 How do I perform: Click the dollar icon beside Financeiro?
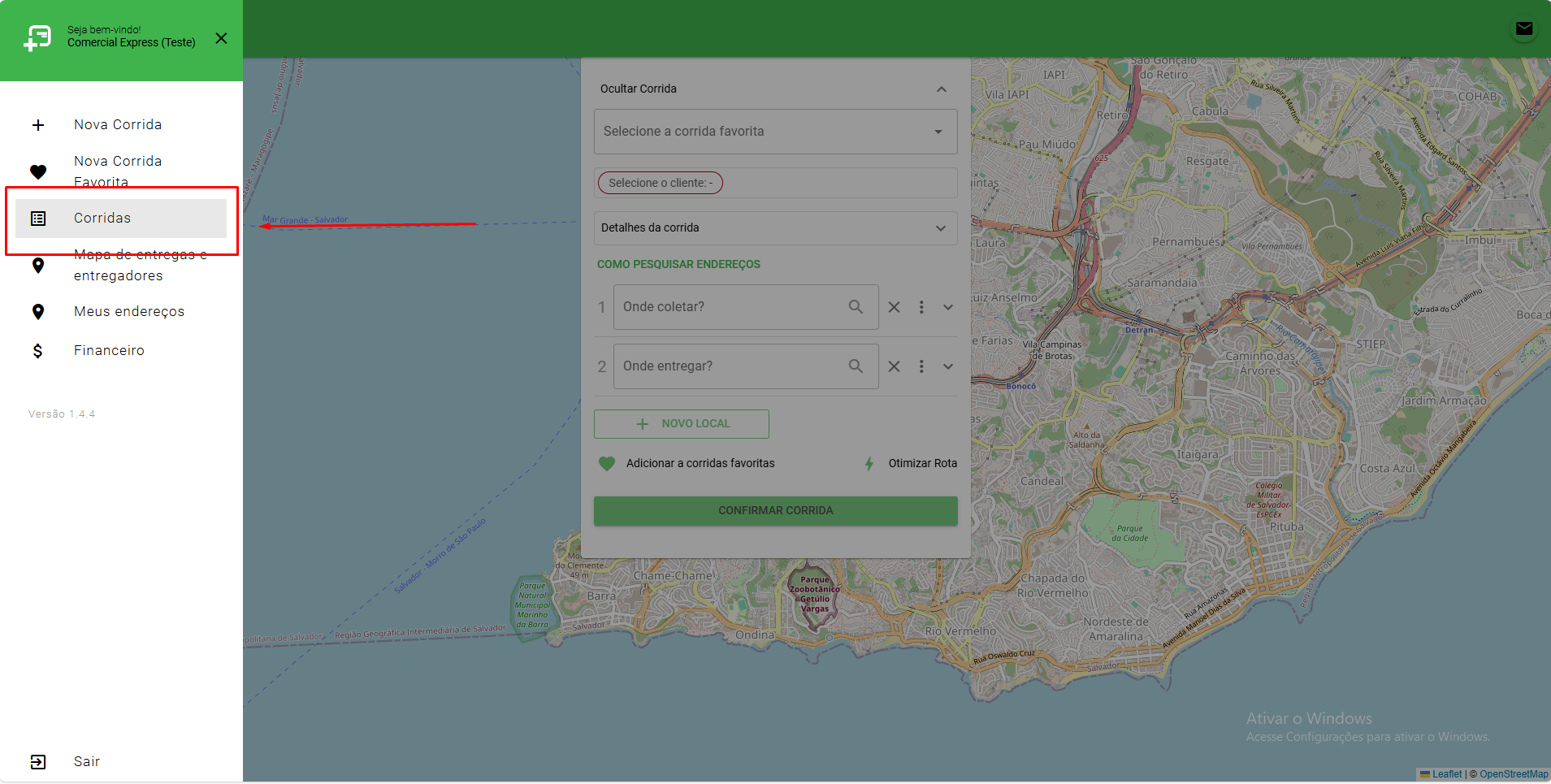[x=38, y=351]
